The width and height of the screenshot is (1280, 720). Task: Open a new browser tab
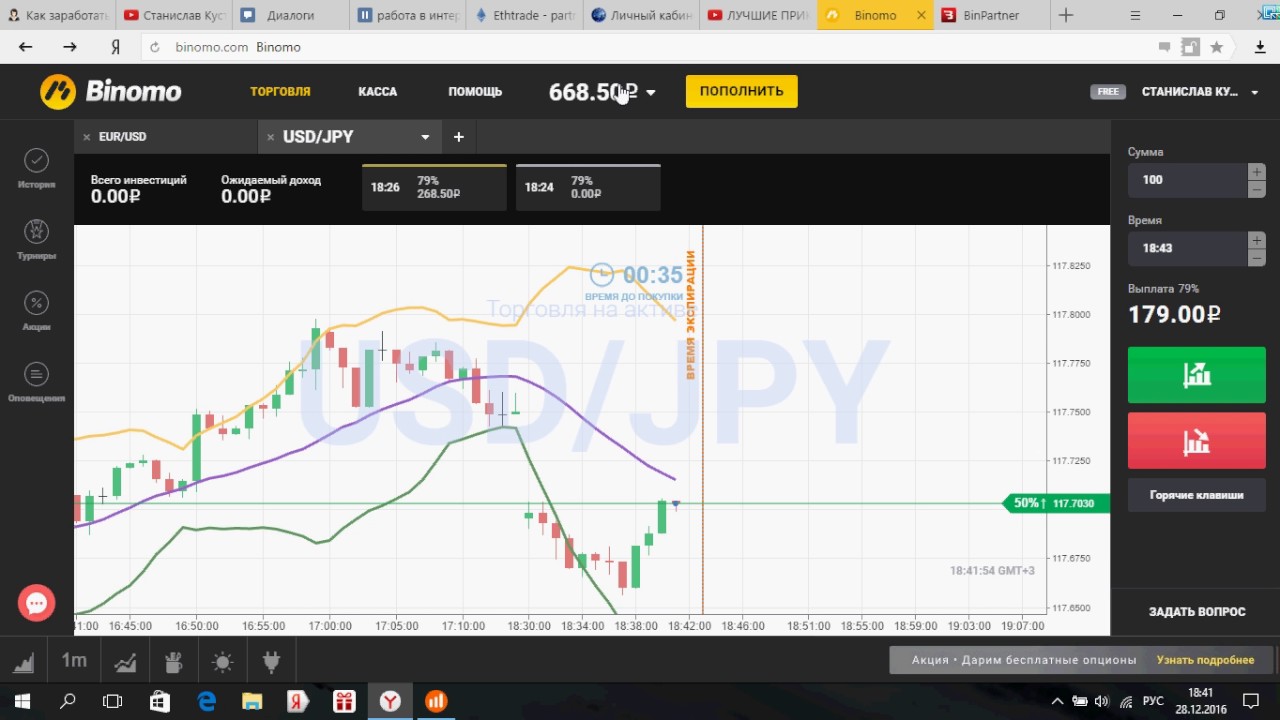click(1066, 15)
